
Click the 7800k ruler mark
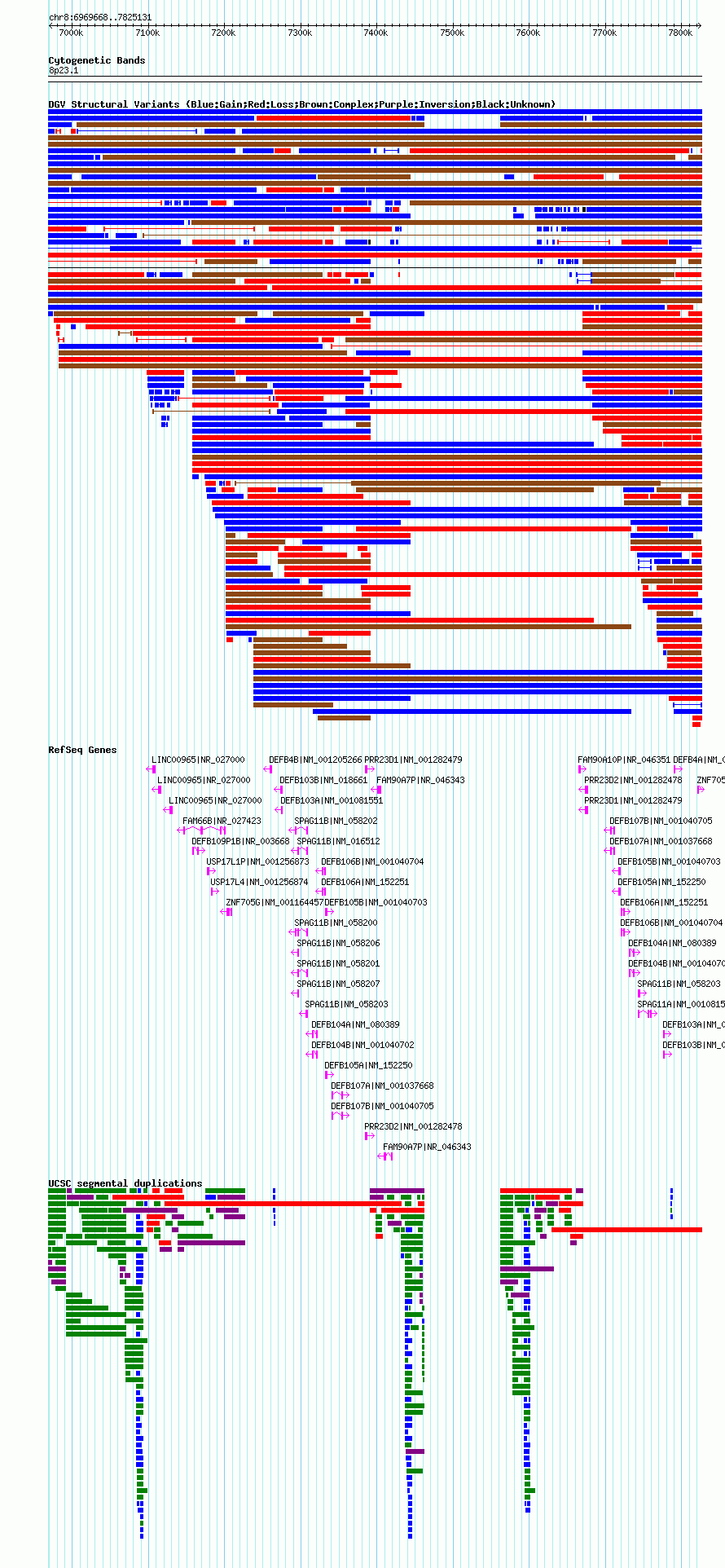pyautogui.click(x=680, y=33)
